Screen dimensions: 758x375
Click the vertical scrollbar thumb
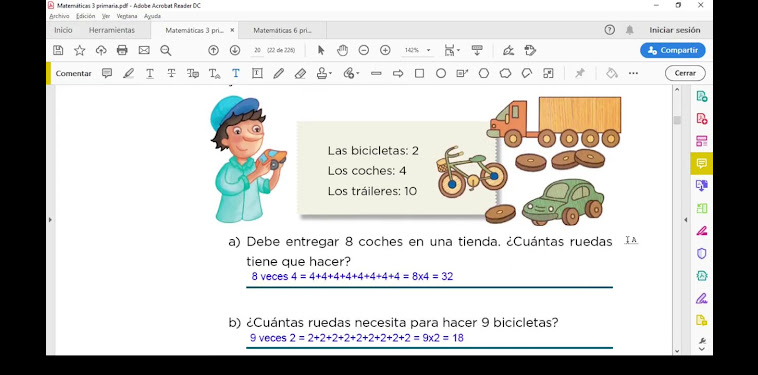click(x=677, y=120)
